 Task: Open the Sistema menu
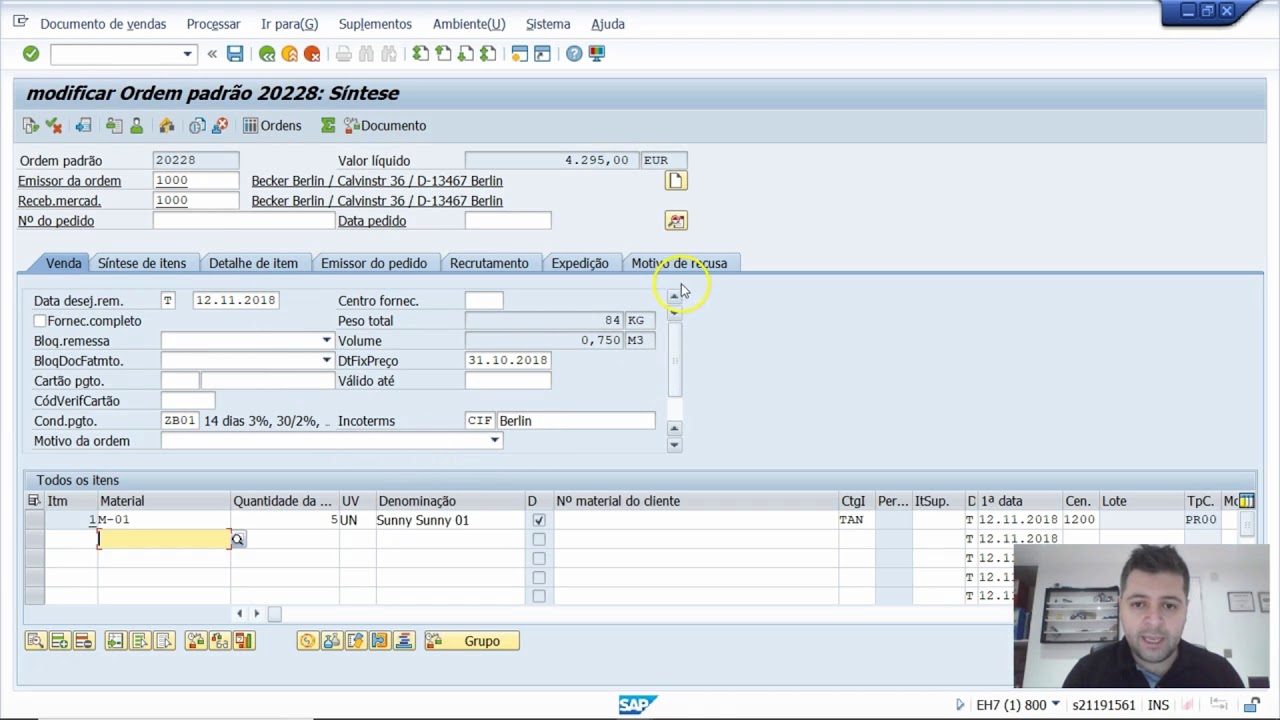[x=548, y=24]
